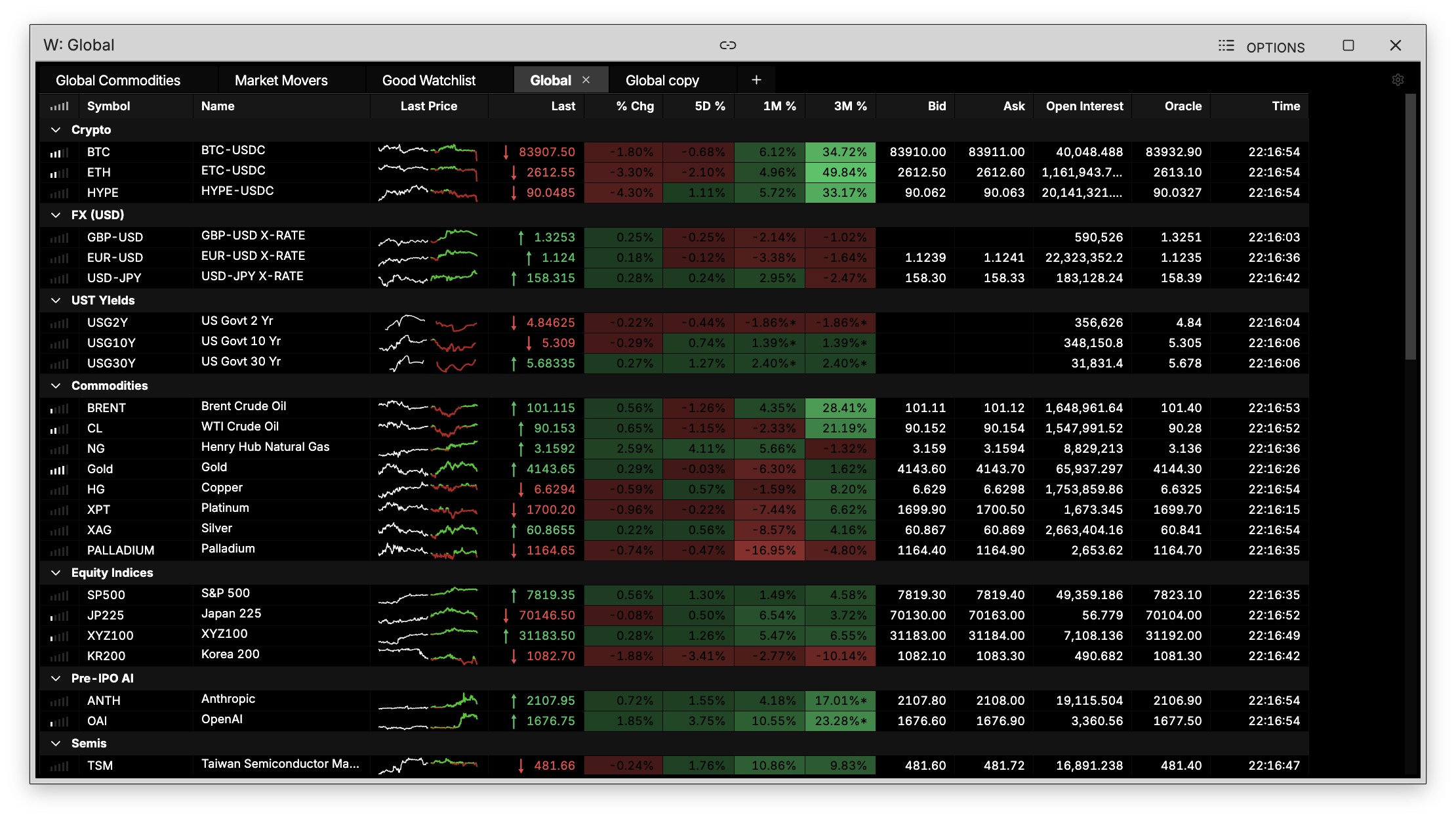Select ETH 3M % cell 49.84%
The height and width of the screenshot is (819, 1456).
(841, 173)
